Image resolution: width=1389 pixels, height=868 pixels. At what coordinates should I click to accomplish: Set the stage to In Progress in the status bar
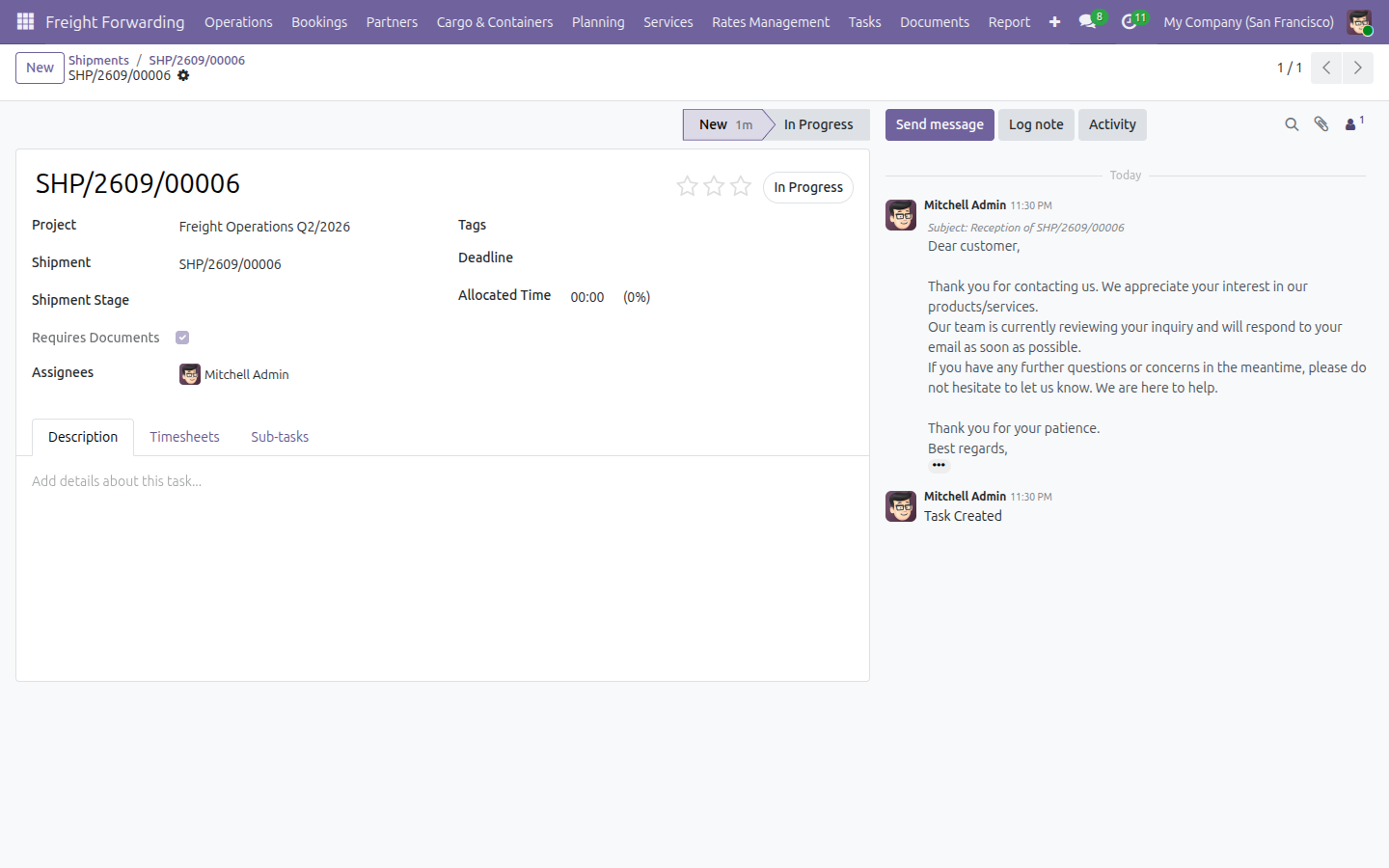point(818,124)
